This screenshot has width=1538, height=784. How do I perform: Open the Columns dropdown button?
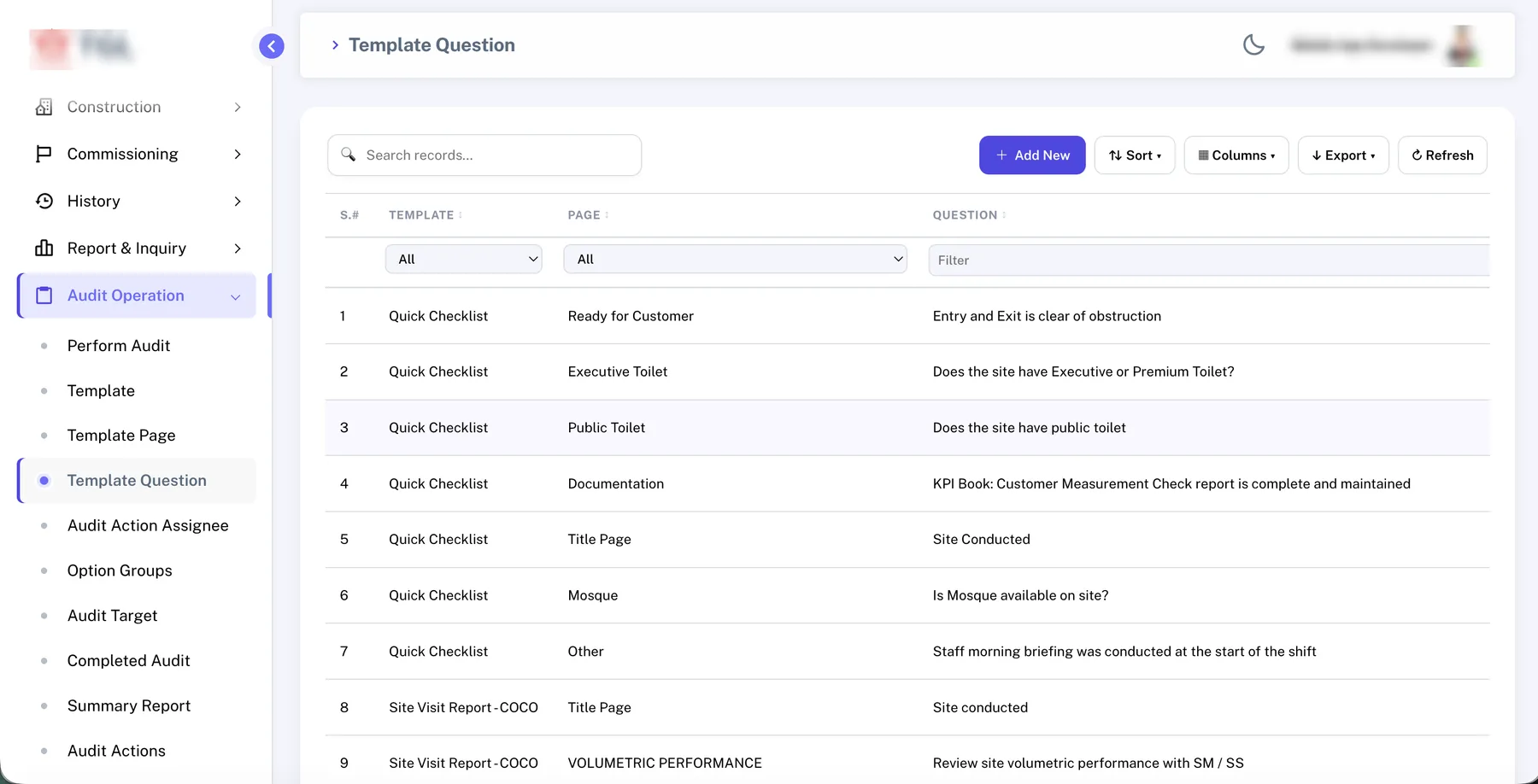1236,155
